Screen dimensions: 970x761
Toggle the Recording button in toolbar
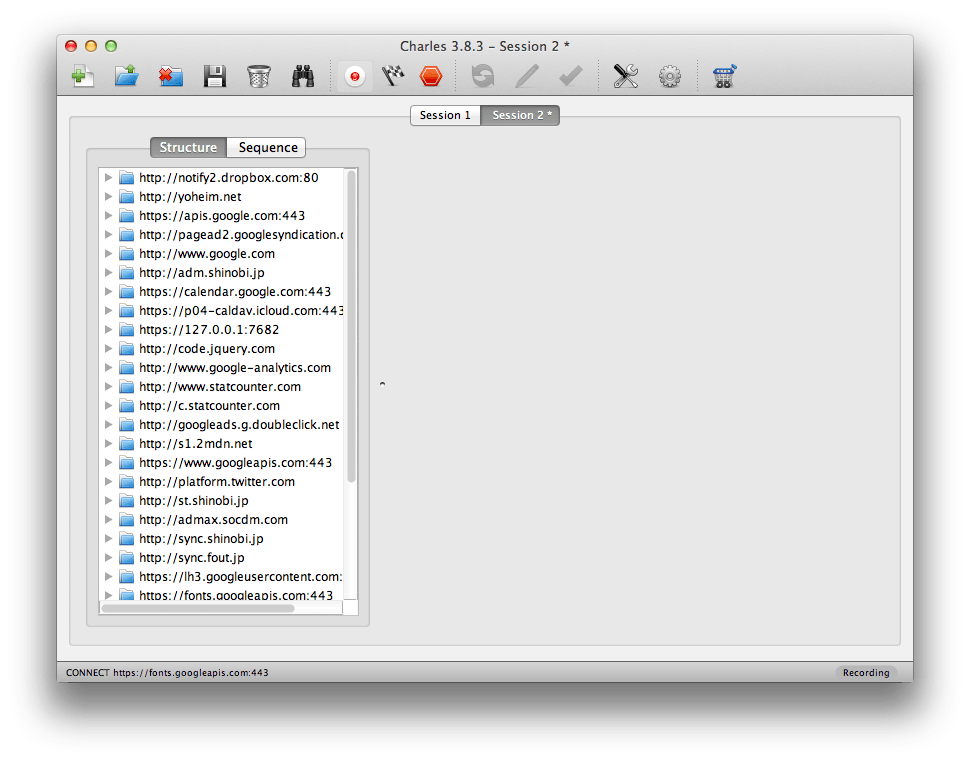[x=354, y=76]
